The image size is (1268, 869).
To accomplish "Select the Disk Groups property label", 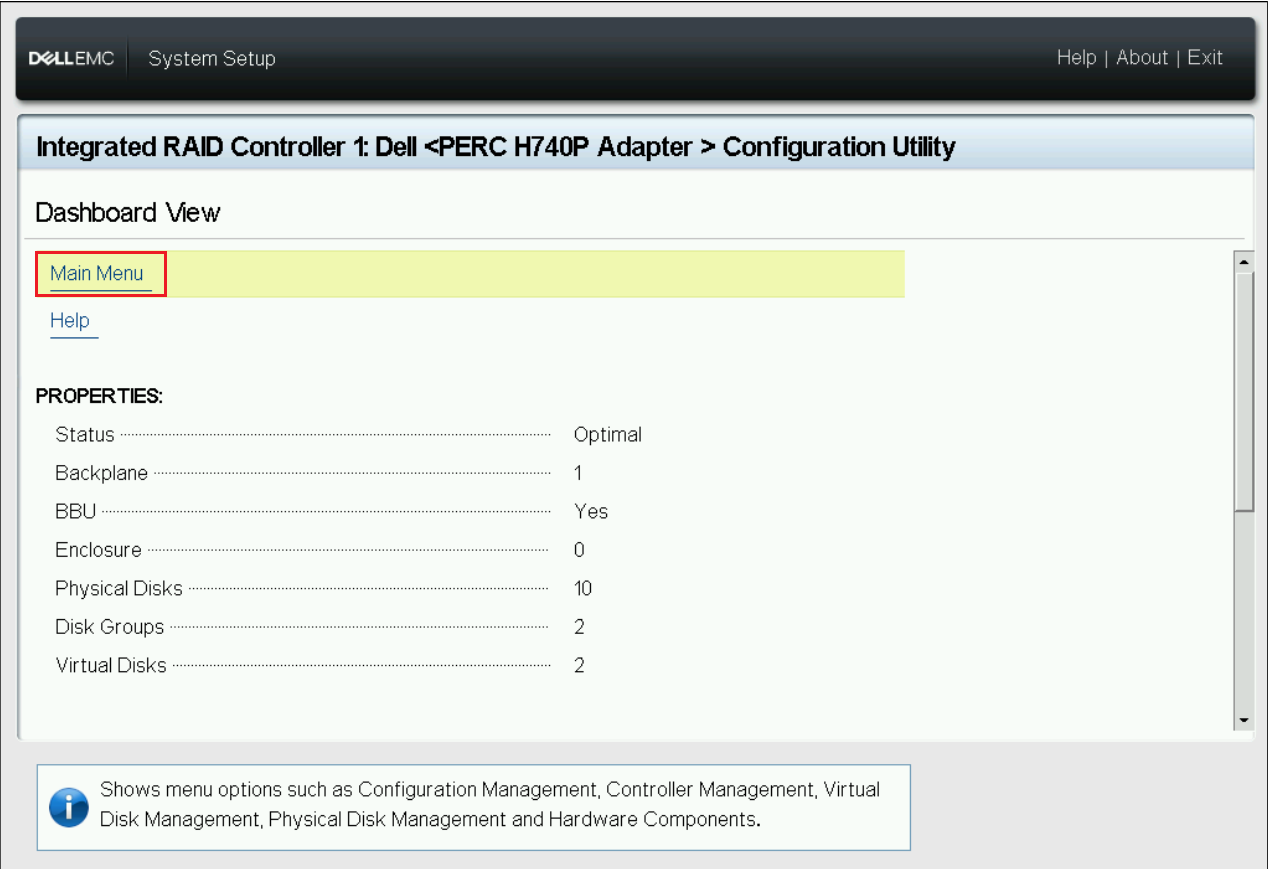I will 110,627.
